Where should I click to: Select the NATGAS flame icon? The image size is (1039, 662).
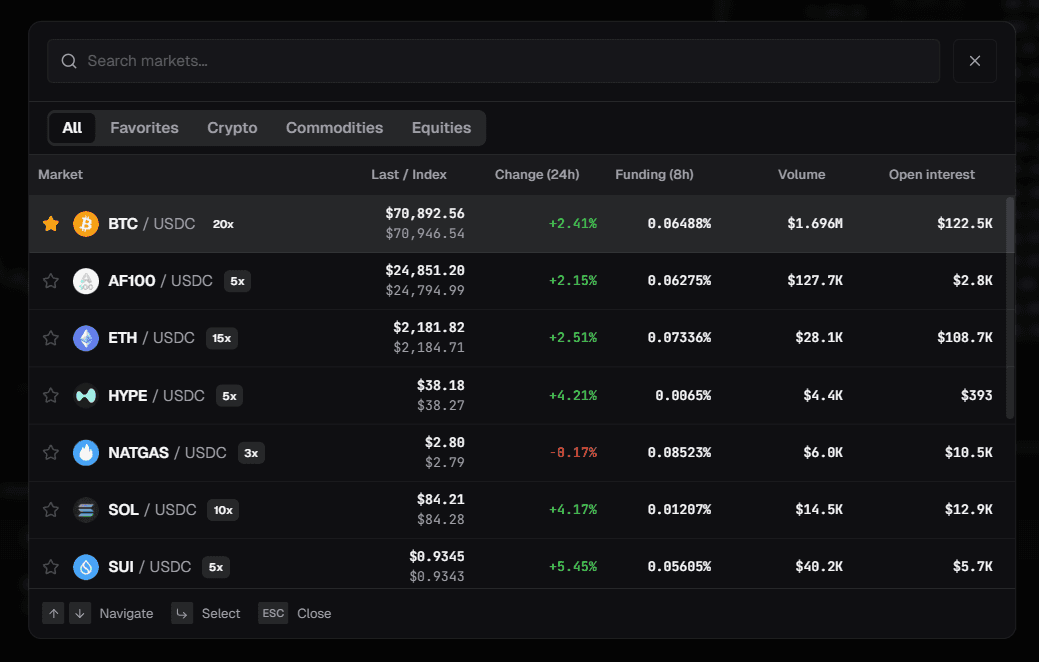85,452
